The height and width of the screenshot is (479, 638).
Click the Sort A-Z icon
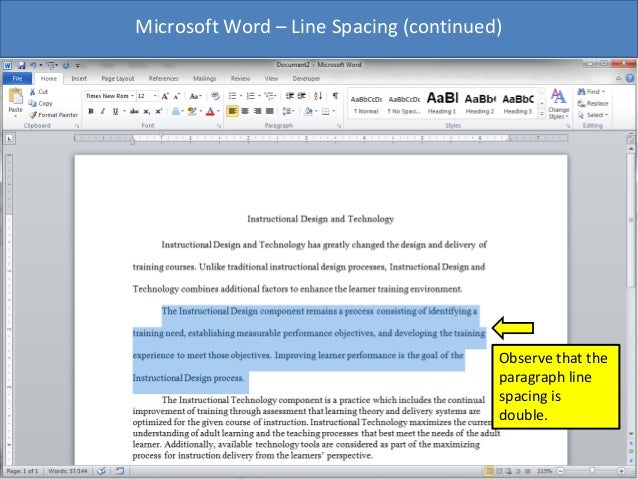tap(318, 96)
